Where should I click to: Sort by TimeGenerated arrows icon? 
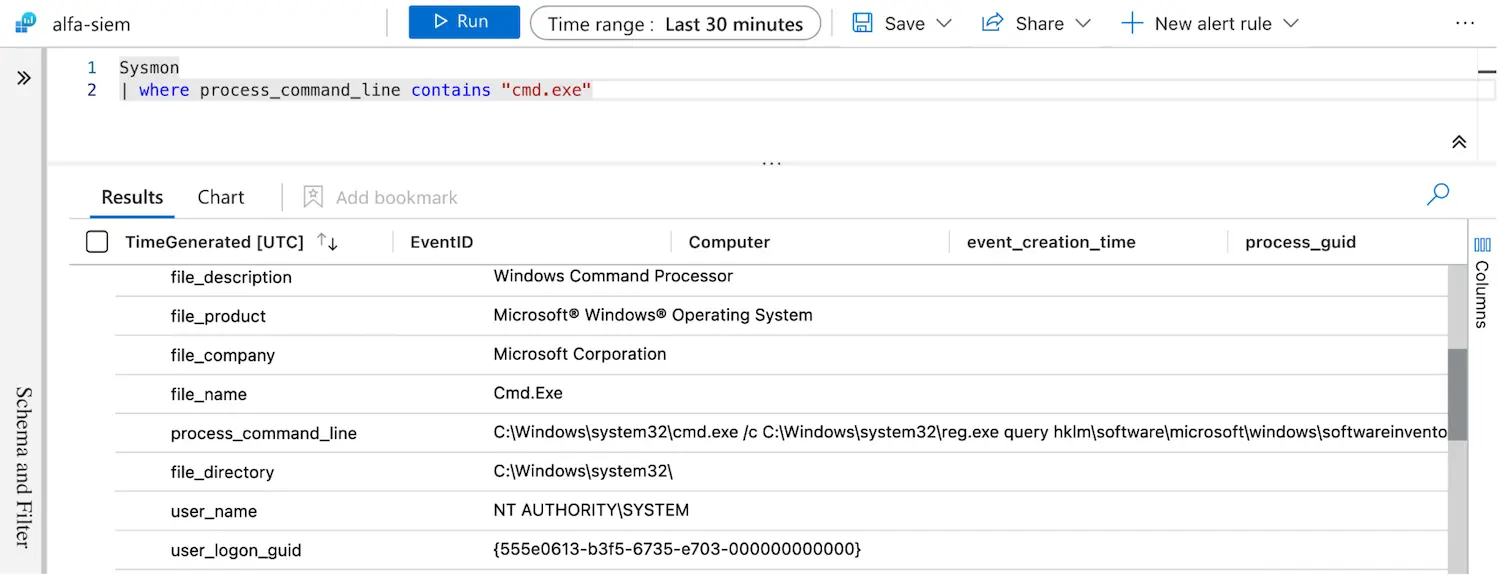(x=327, y=241)
